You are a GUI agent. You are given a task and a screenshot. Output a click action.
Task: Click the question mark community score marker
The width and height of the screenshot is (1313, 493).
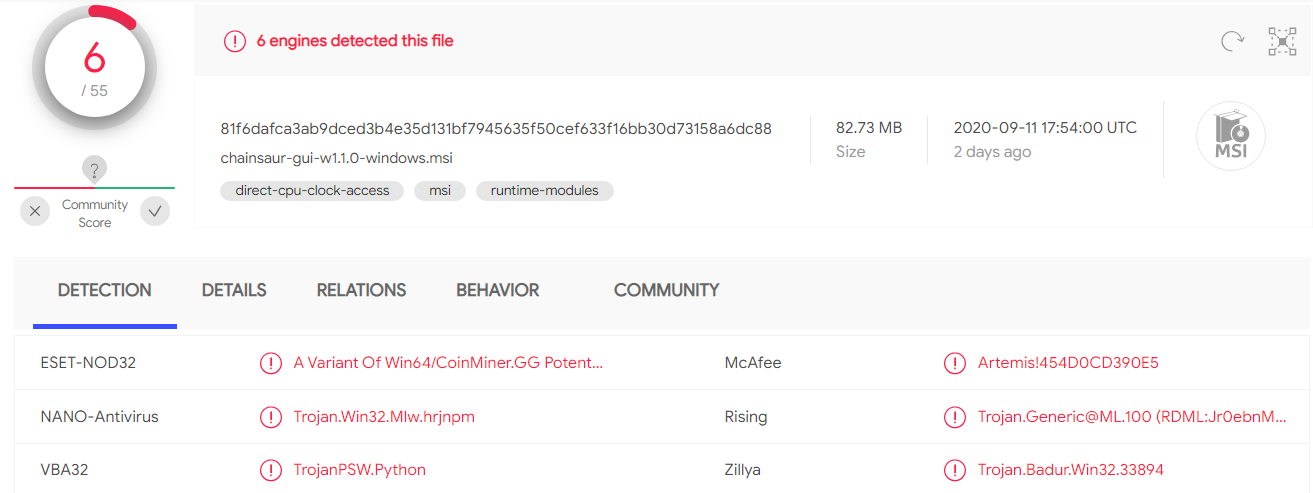point(95,170)
